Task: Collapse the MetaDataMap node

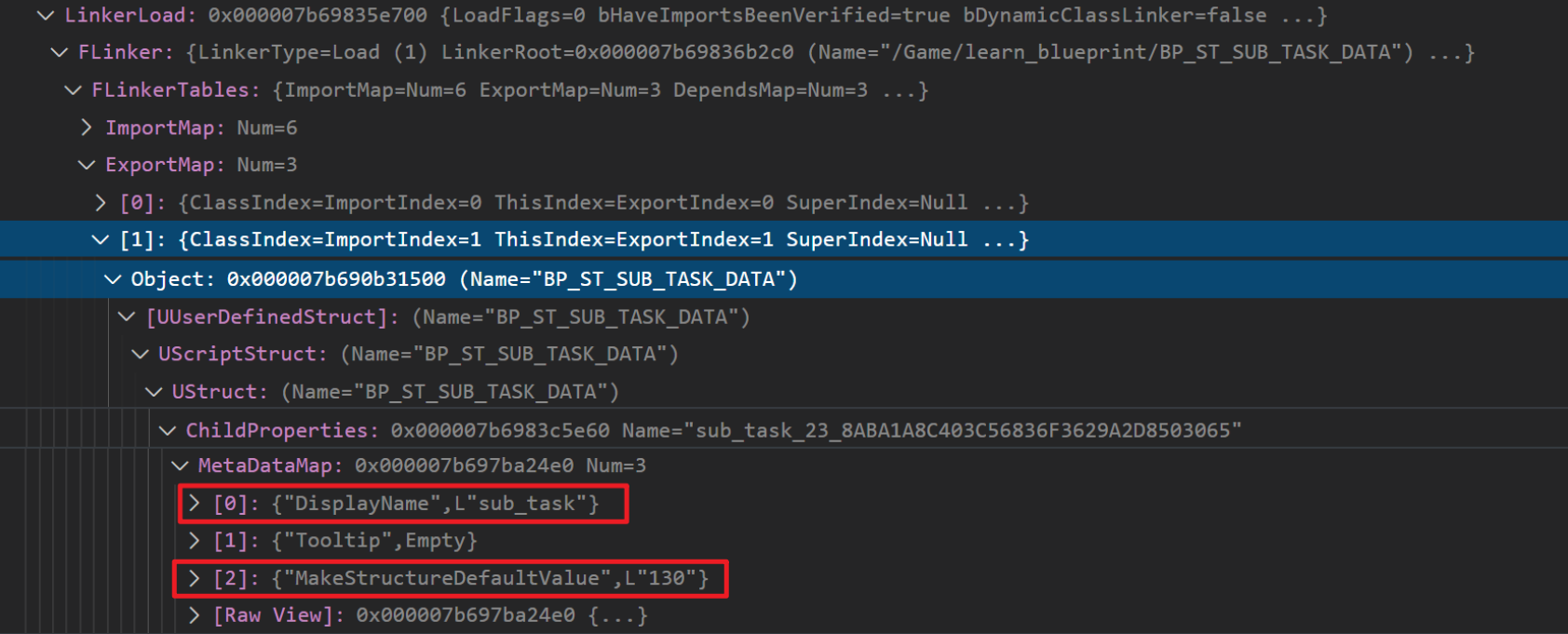Action: click(180, 465)
